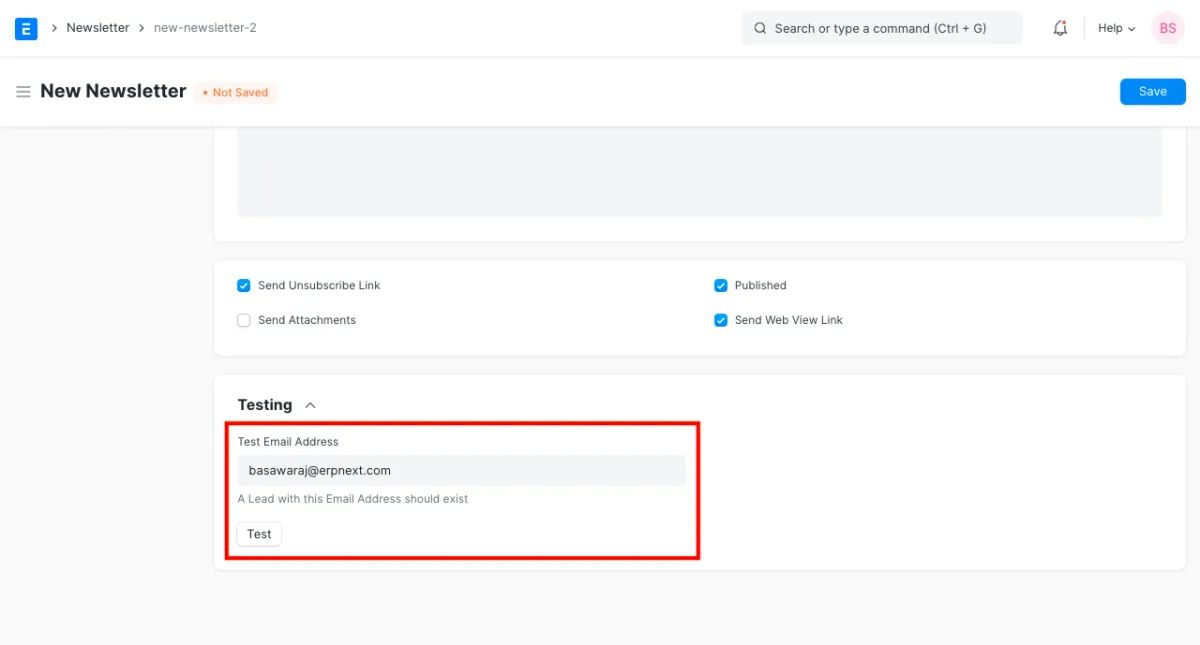
Task: Open the new-newsletter-2 breadcrumb
Action: pyautogui.click(x=205, y=28)
